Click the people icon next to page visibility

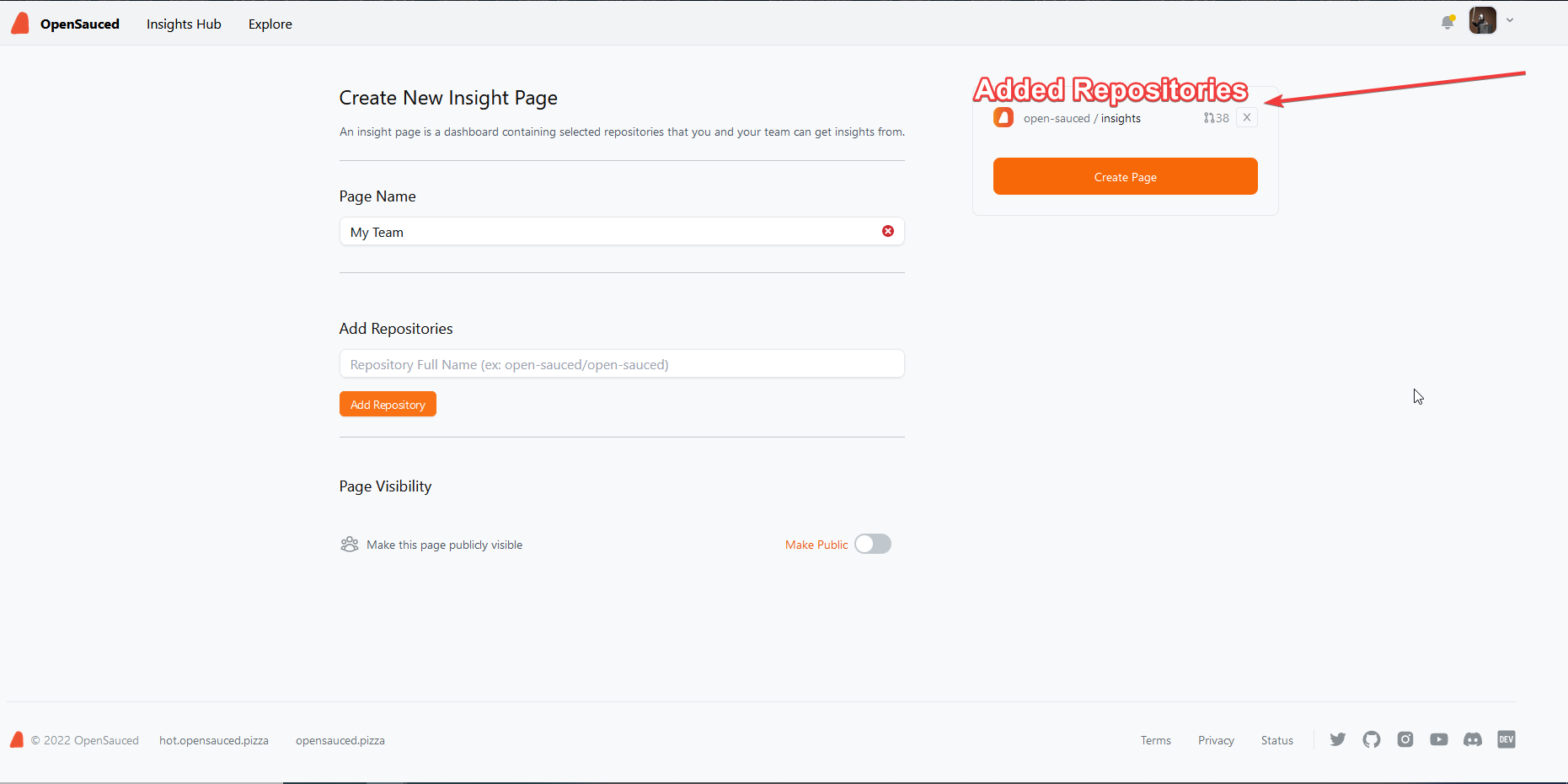pos(349,544)
